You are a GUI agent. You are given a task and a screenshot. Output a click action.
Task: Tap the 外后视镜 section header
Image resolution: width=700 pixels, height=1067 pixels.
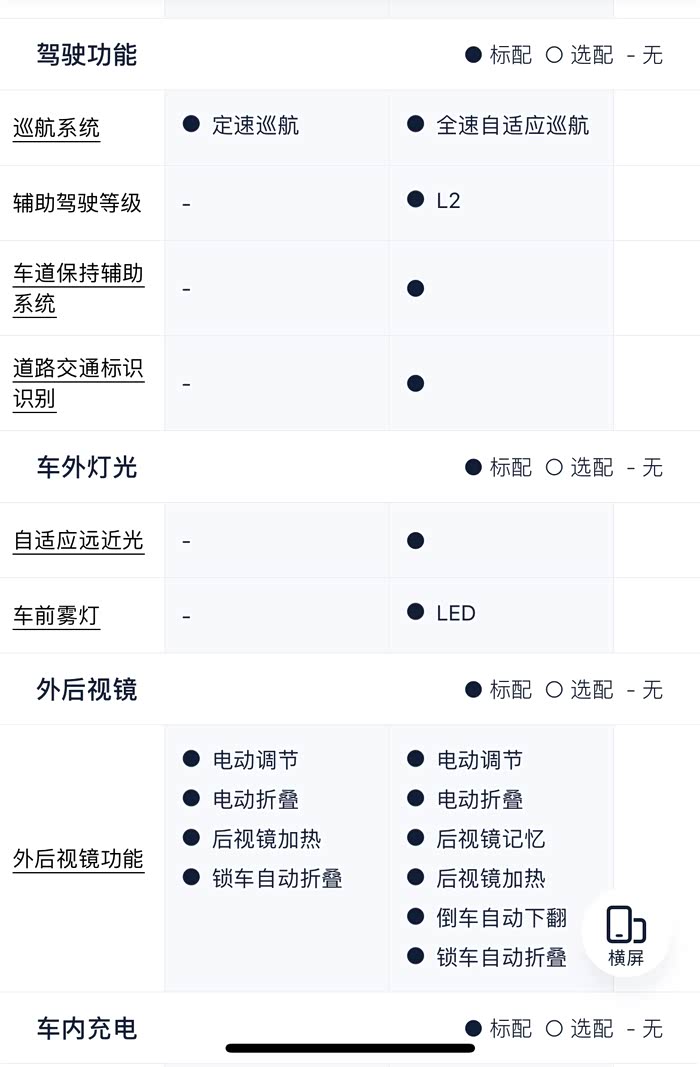[87, 690]
